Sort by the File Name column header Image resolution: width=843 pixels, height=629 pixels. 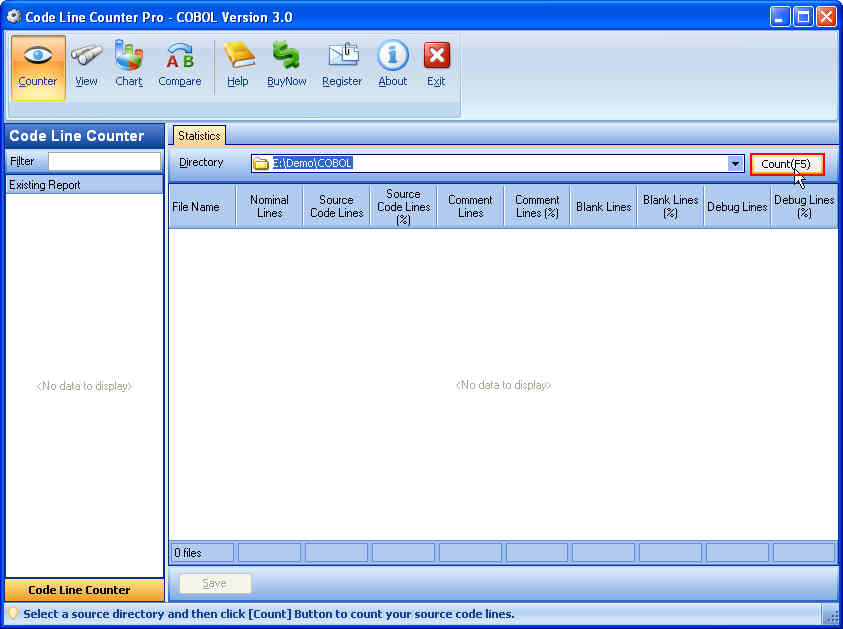(200, 205)
